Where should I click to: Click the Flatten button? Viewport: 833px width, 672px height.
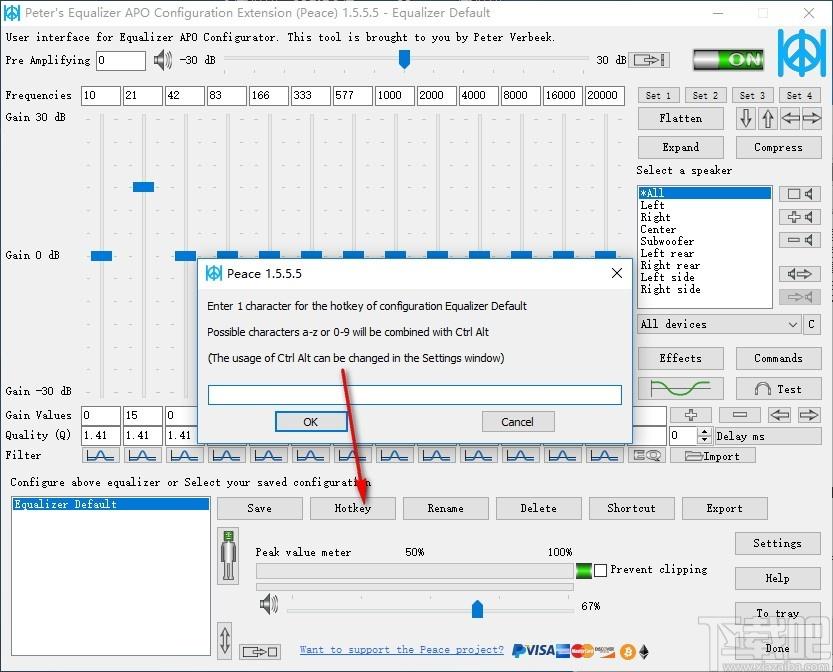pyautogui.click(x=681, y=118)
